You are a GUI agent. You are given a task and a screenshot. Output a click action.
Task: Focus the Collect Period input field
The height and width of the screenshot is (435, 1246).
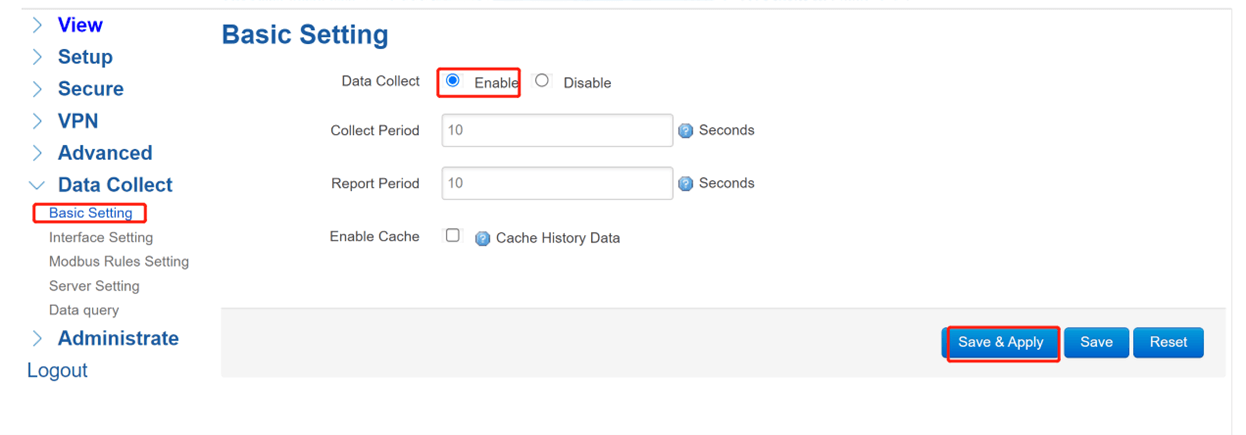[x=557, y=130]
